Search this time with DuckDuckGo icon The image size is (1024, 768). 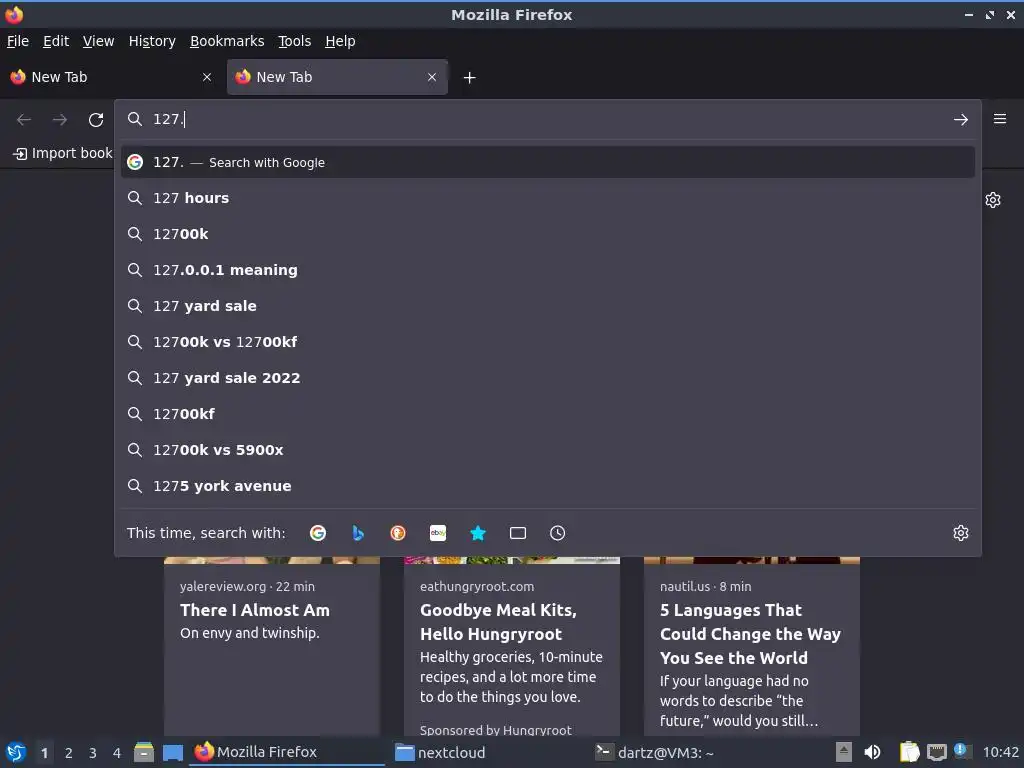[x=398, y=533]
